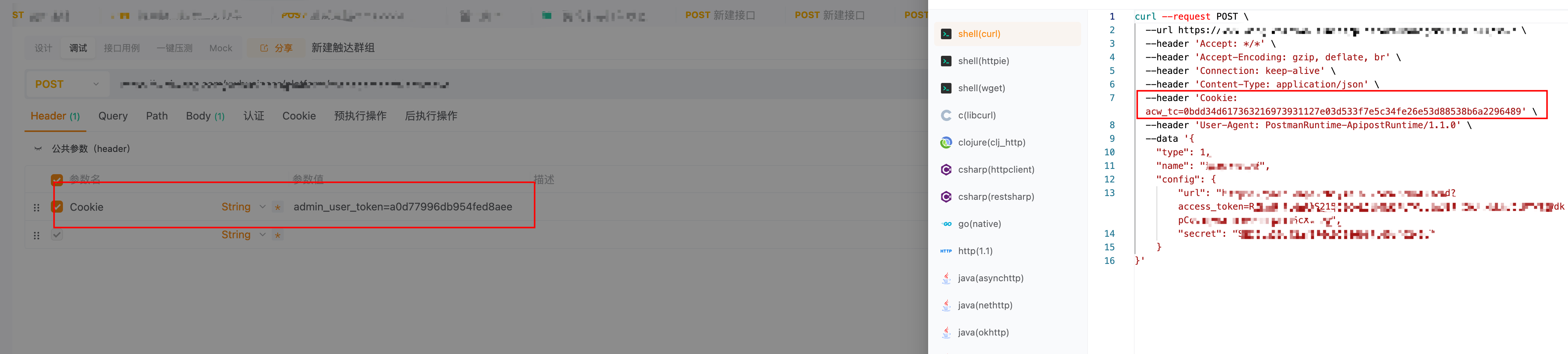Open the 认证 tab
The image size is (1568, 354).
coord(254,116)
